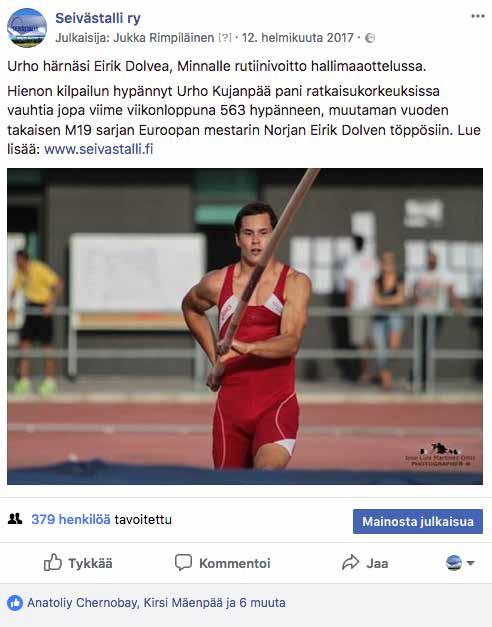Open the Seivästalli ry page name link
Screen dimensions: 492x627
tap(98, 18)
